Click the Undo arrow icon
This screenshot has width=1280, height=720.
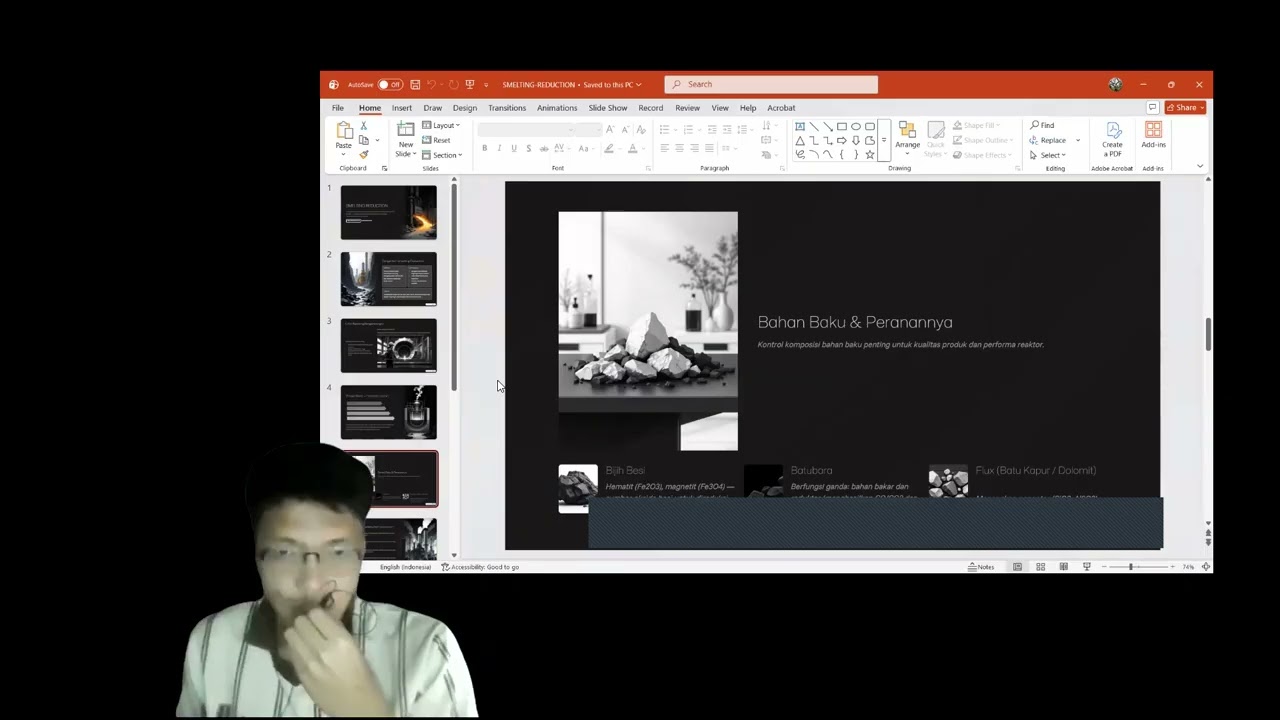432,85
